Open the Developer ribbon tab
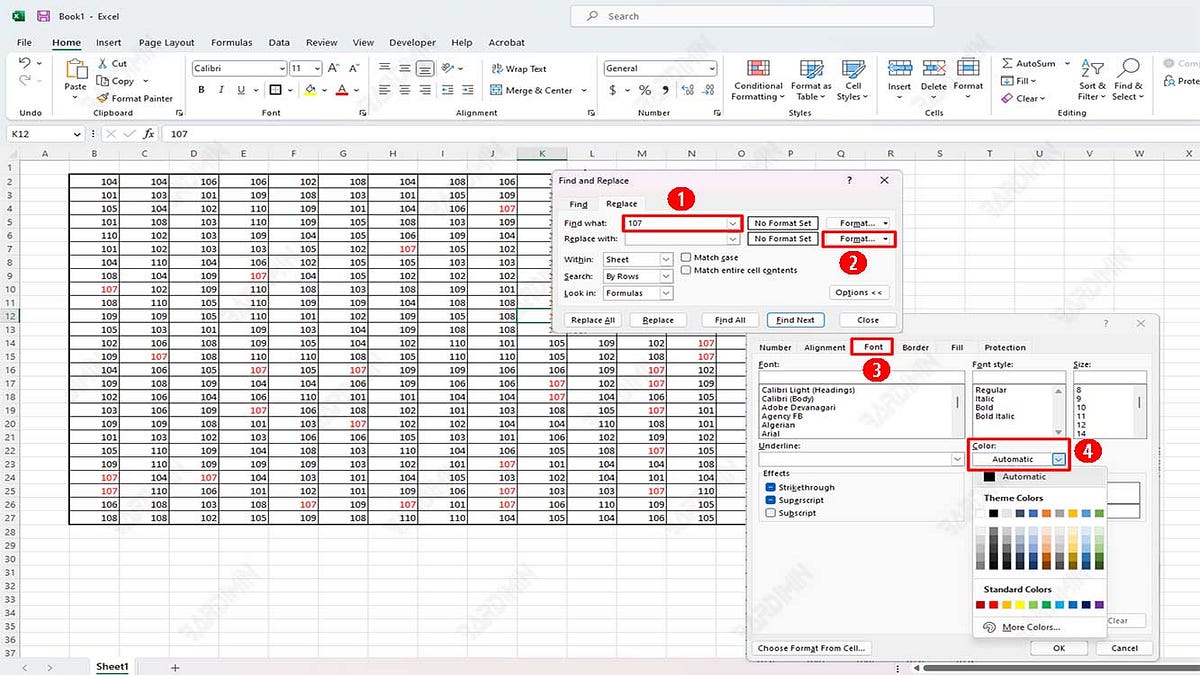Viewport: 1200px width, 675px height. click(x=411, y=42)
